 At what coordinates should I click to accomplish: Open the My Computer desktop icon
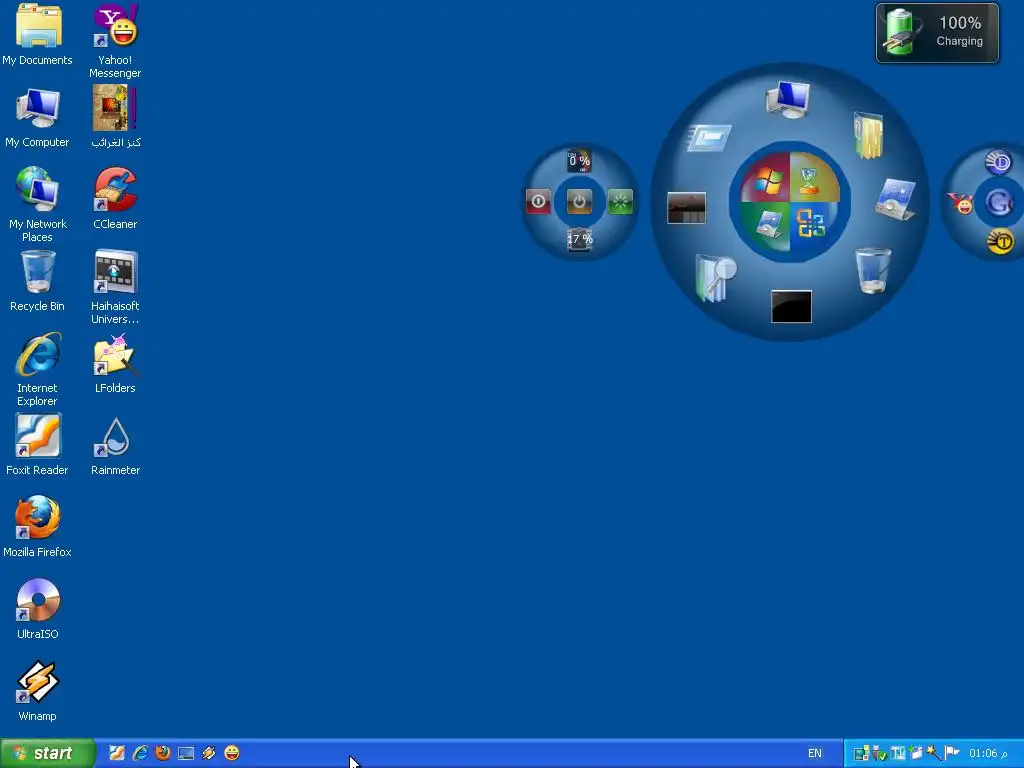(37, 118)
